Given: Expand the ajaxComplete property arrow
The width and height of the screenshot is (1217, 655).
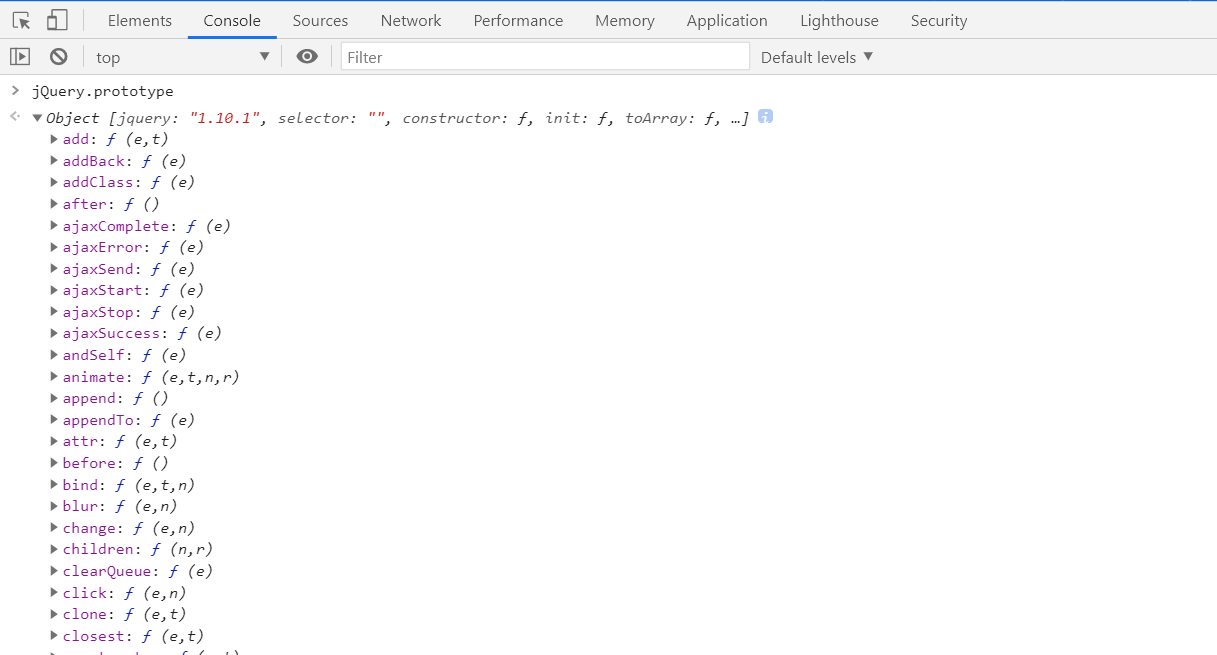Looking at the screenshot, I should (x=54, y=226).
